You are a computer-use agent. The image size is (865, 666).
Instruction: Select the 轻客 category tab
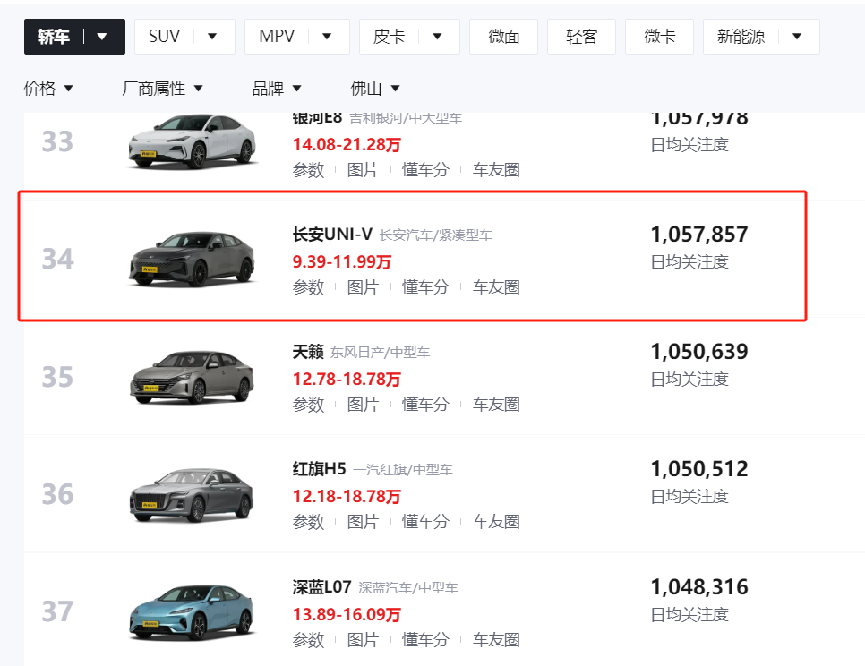(581, 37)
